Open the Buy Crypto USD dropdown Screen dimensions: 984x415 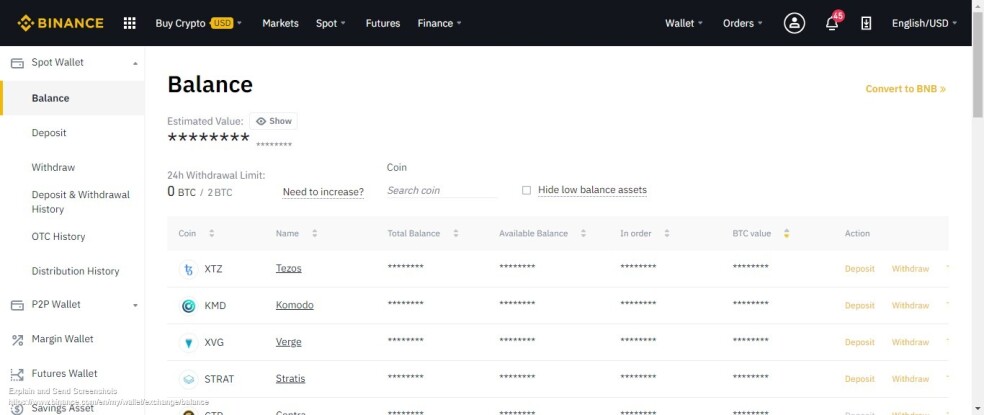tap(198, 23)
